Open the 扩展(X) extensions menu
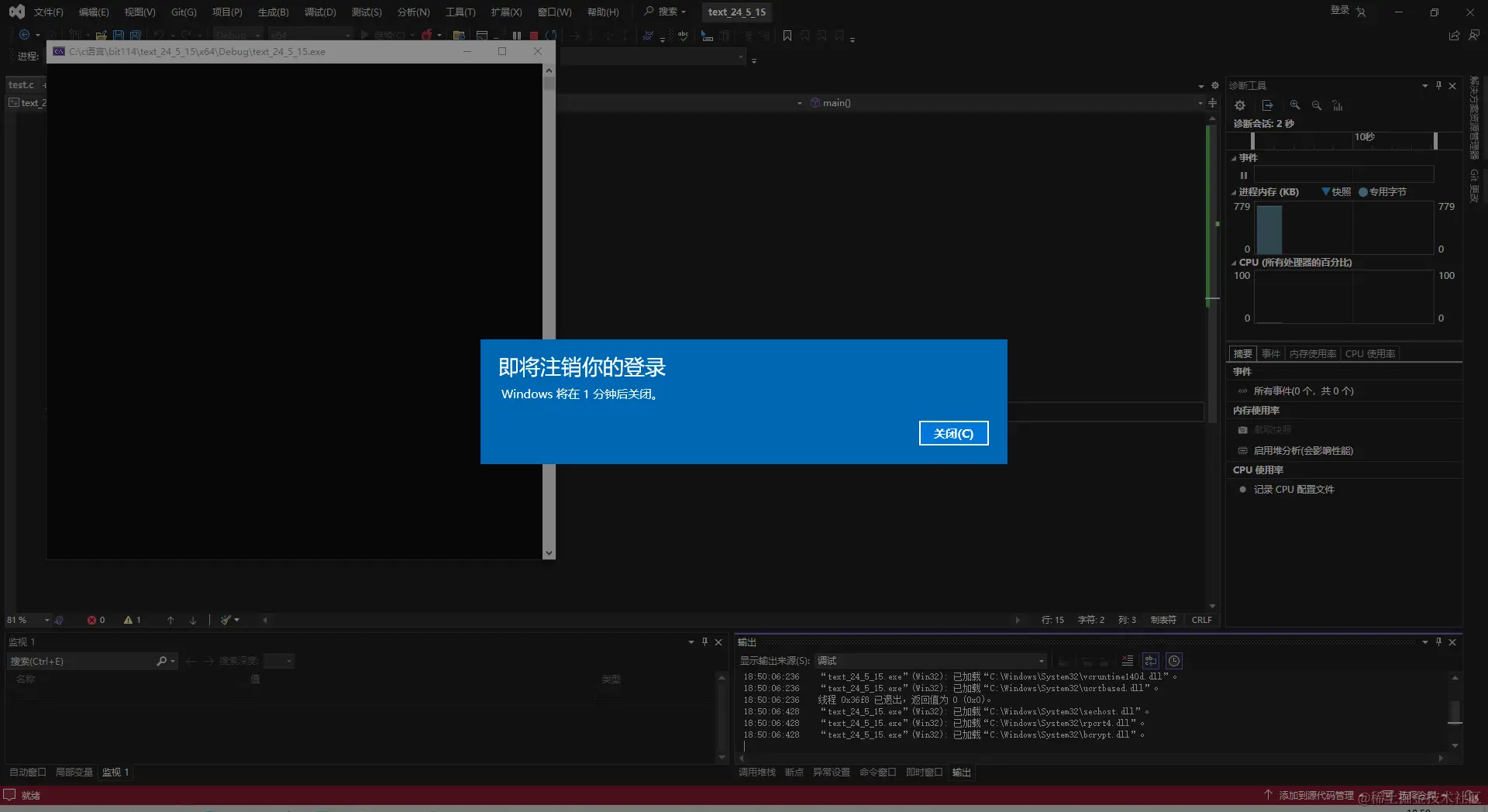Image resolution: width=1488 pixels, height=812 pixels. point(506,12)
